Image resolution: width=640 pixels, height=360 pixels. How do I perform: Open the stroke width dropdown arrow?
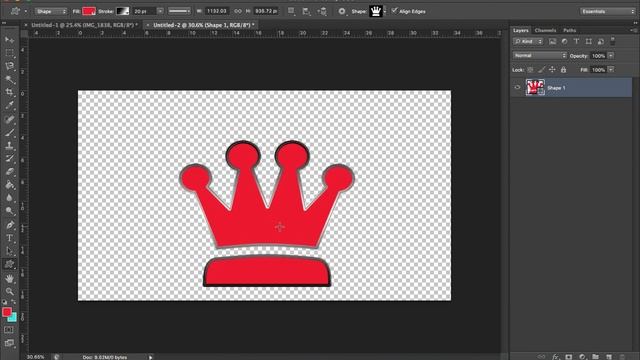(160, 11)
